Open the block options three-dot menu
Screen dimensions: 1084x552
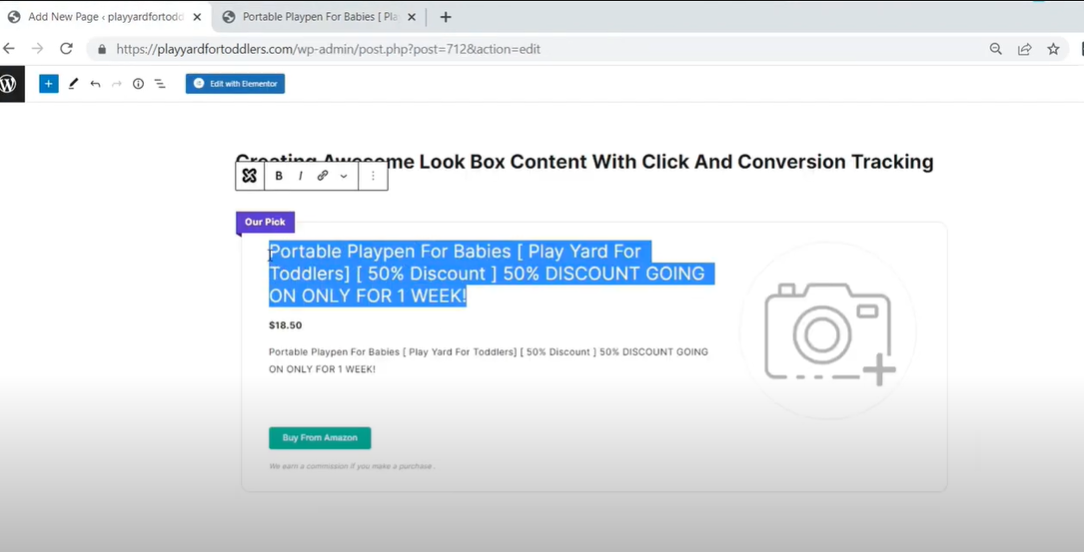[373, 176]
